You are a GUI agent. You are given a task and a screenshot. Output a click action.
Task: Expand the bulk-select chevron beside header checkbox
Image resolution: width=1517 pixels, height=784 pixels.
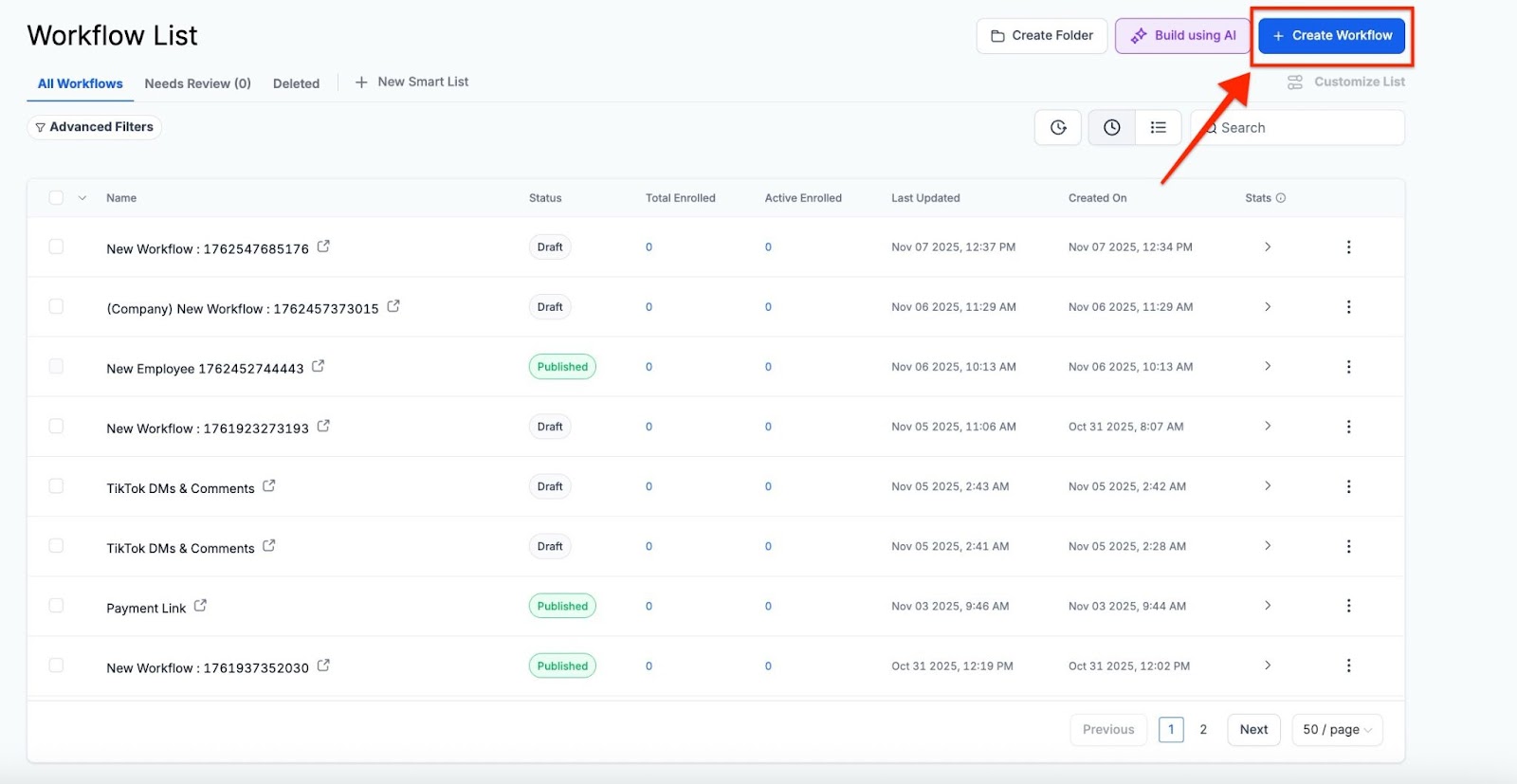[82, 198]
